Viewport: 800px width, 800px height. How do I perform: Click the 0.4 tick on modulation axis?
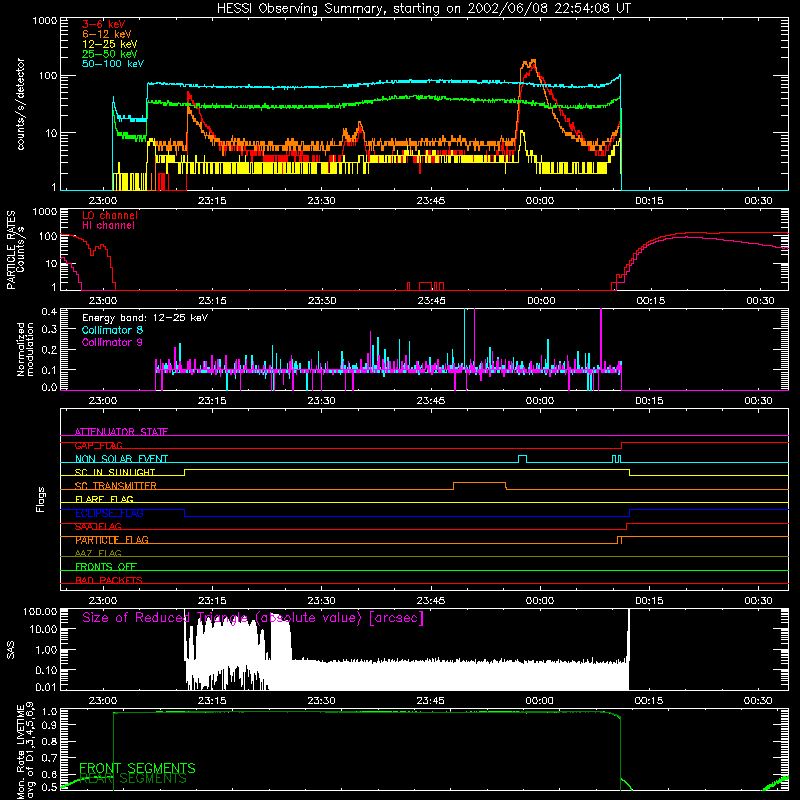point(49,312)
